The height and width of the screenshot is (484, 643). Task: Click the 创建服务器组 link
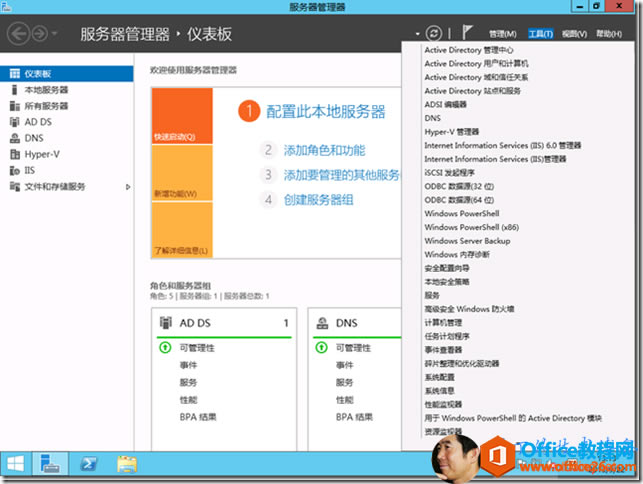pyautogui.click(x=319, y=200)
